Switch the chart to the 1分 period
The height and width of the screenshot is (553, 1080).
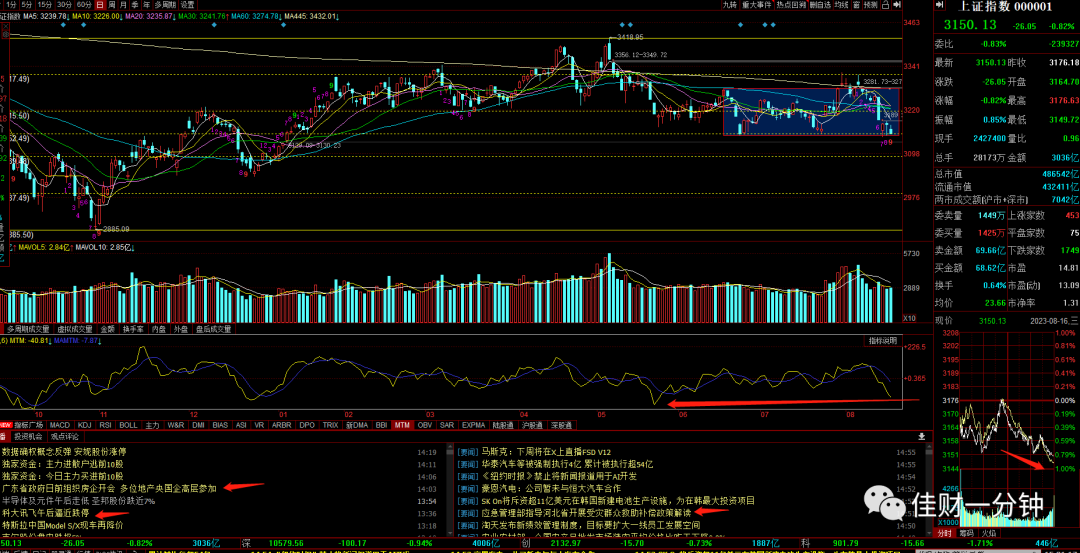[x=12, y=5]
